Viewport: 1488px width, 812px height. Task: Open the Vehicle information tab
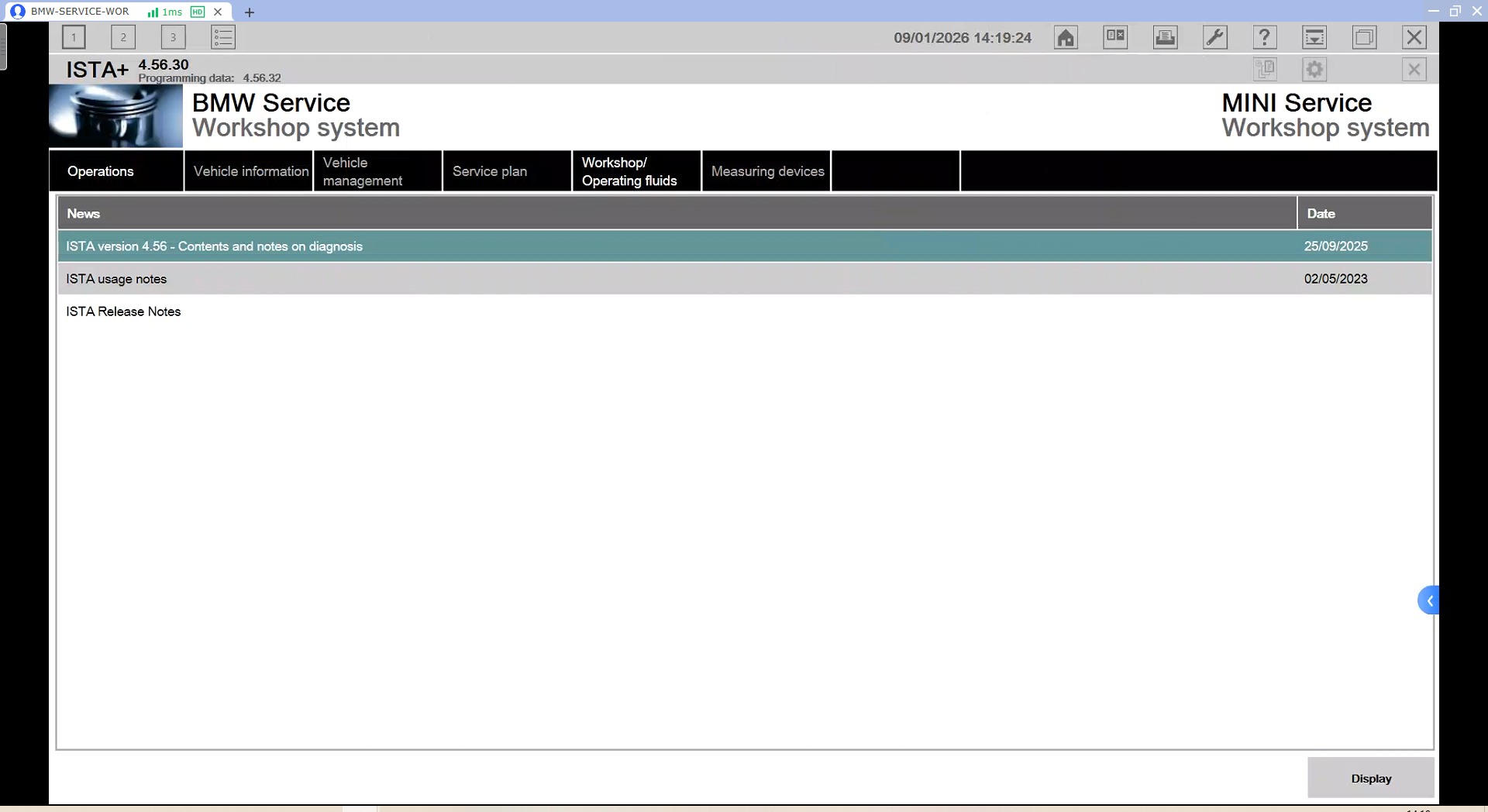click(x=250, y=171)
